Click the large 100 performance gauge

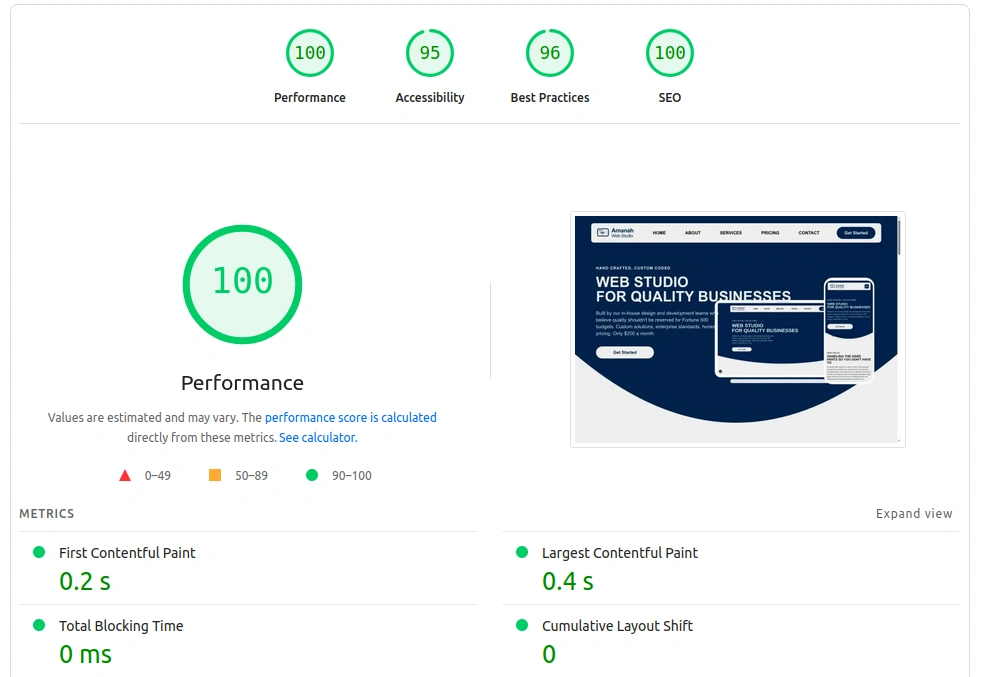[242, 284]
